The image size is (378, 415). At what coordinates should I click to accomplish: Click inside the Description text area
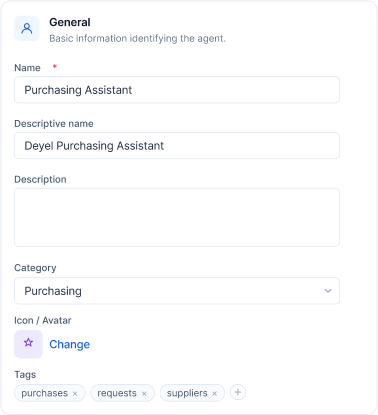(x=177, y=217)
